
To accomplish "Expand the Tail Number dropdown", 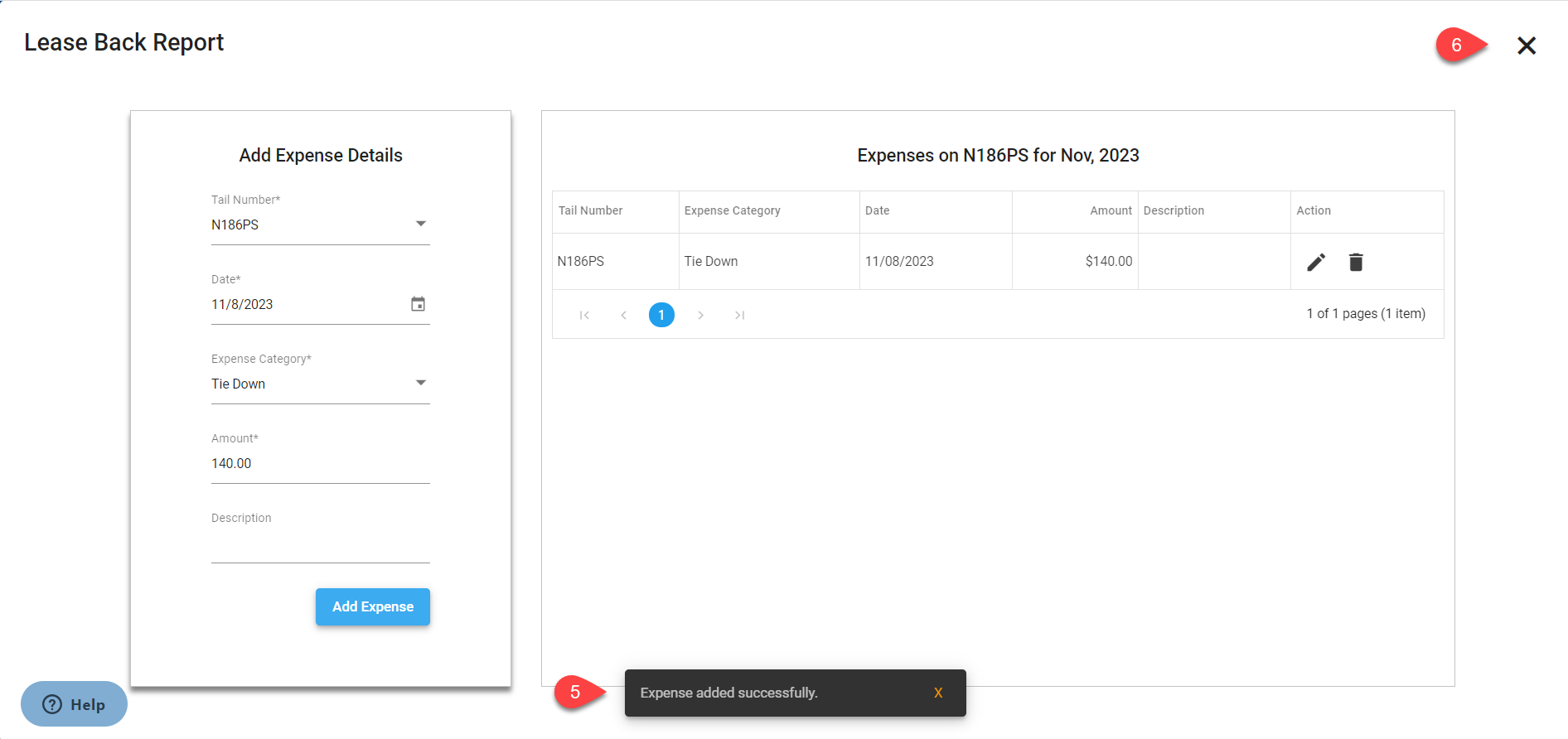I will pyautogui.click(x=420, y=225).
